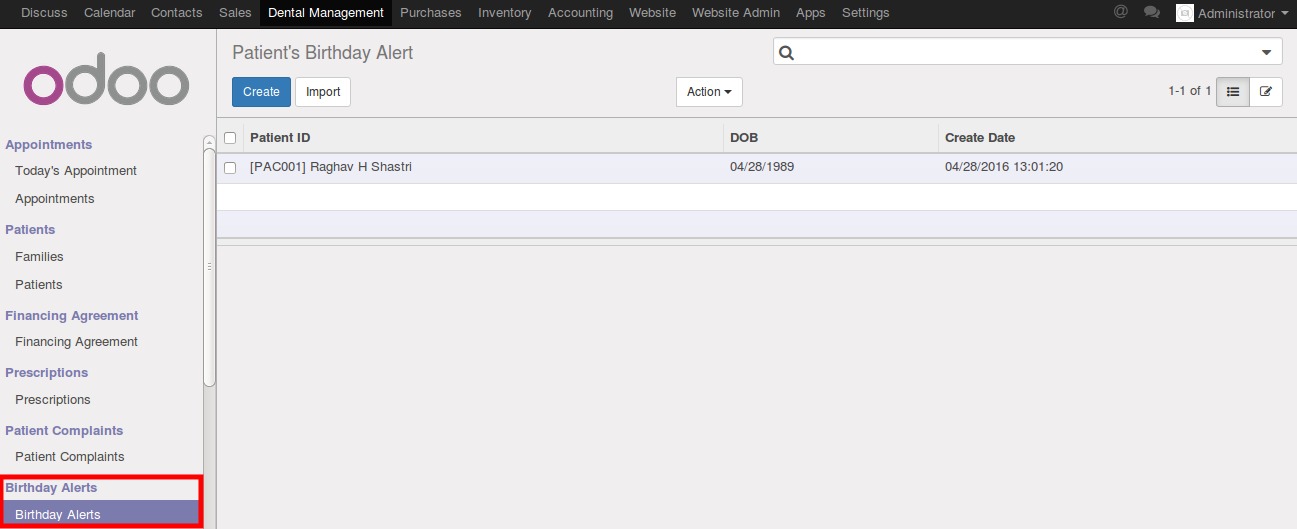The width and height of the screenshot is (1297, 529).
Task: Switch to list view icon
Action: pyautogui.click(x=1233, y=92)
